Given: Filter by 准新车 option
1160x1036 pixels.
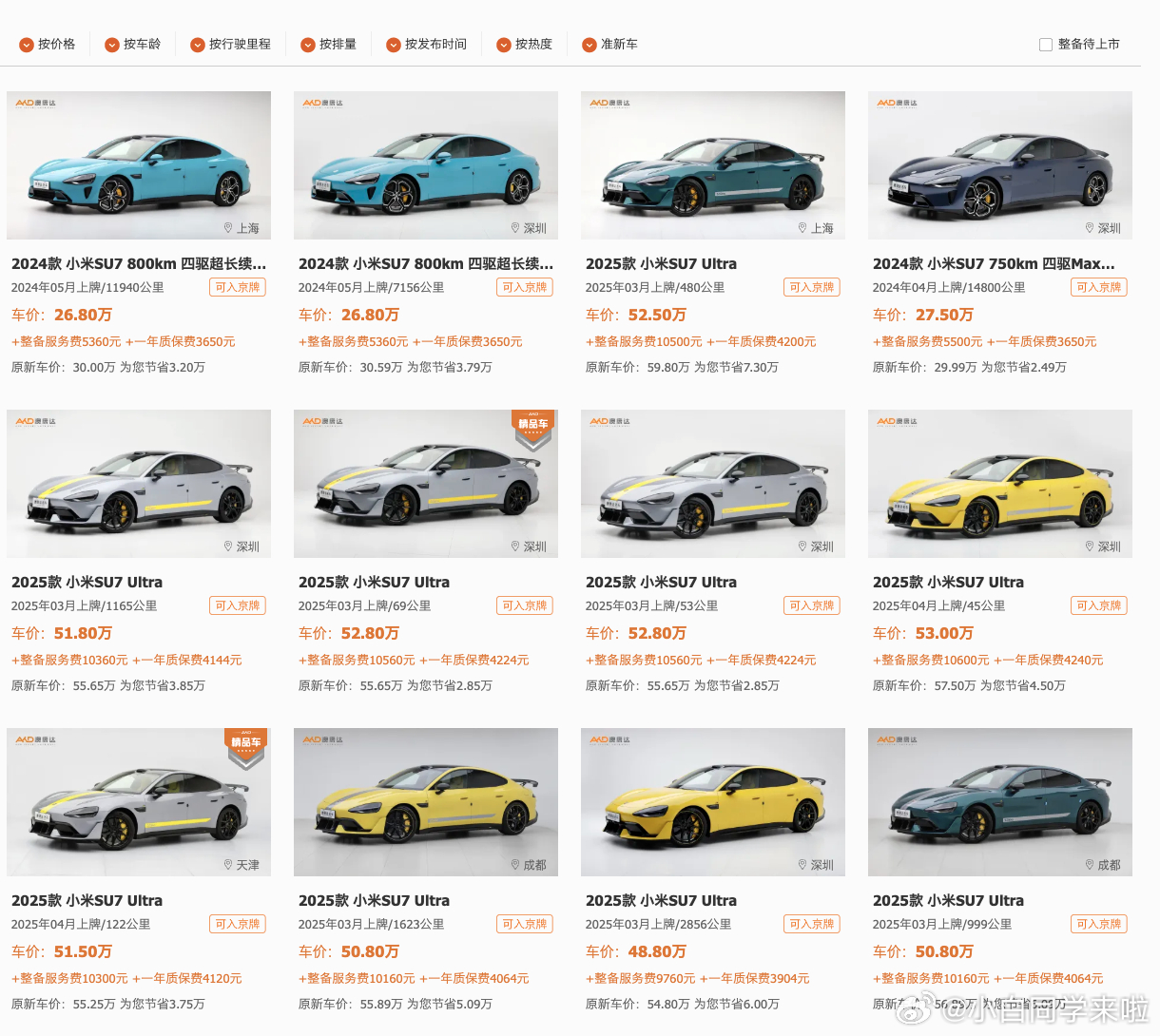Looking at the screenshot, I should pyautogui.click(x=610, y=45).
